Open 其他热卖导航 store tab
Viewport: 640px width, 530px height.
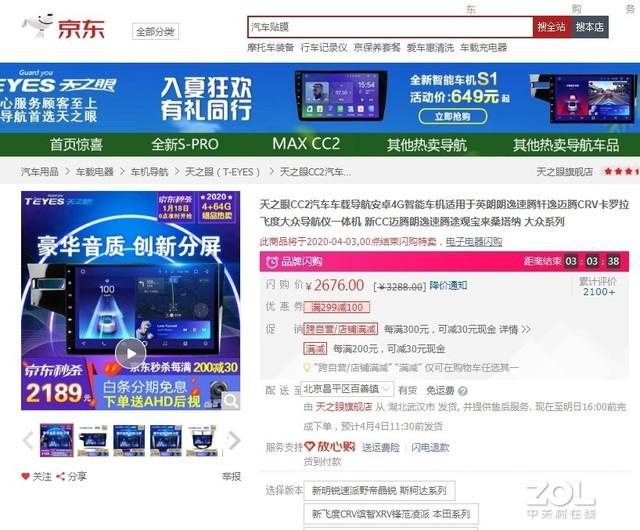tap(427, 145)
